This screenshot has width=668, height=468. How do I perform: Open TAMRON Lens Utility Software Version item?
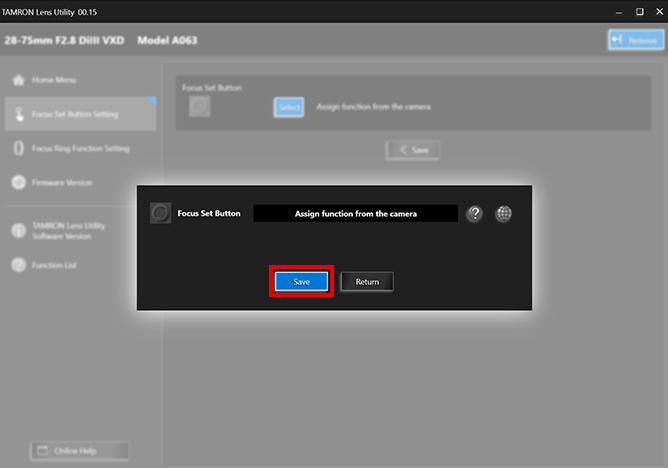80,230
